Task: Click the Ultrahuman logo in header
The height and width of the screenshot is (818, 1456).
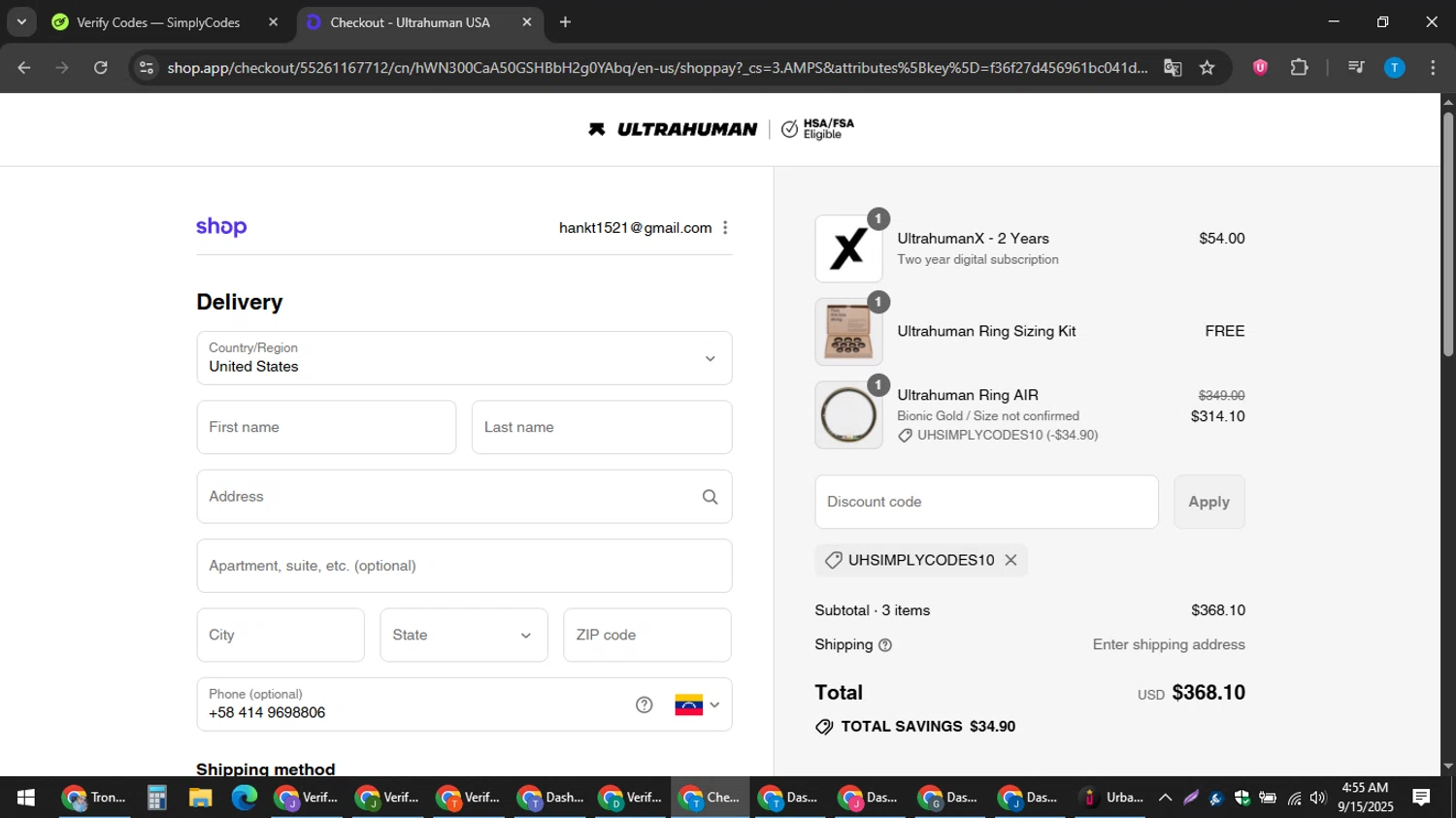Action: [673, 129]
